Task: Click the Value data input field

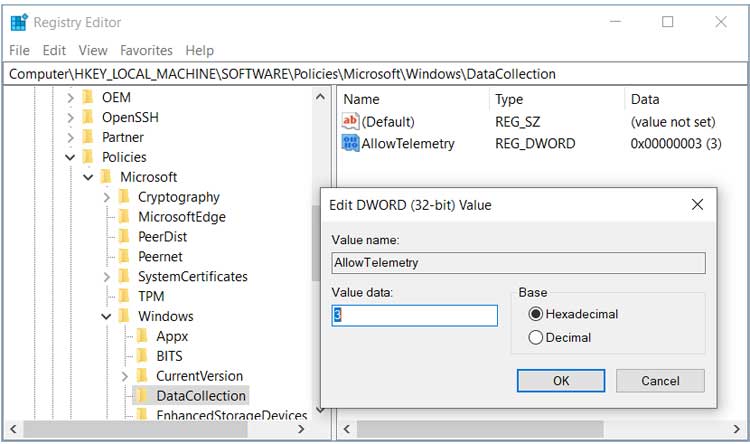Action: click(414, 315)
